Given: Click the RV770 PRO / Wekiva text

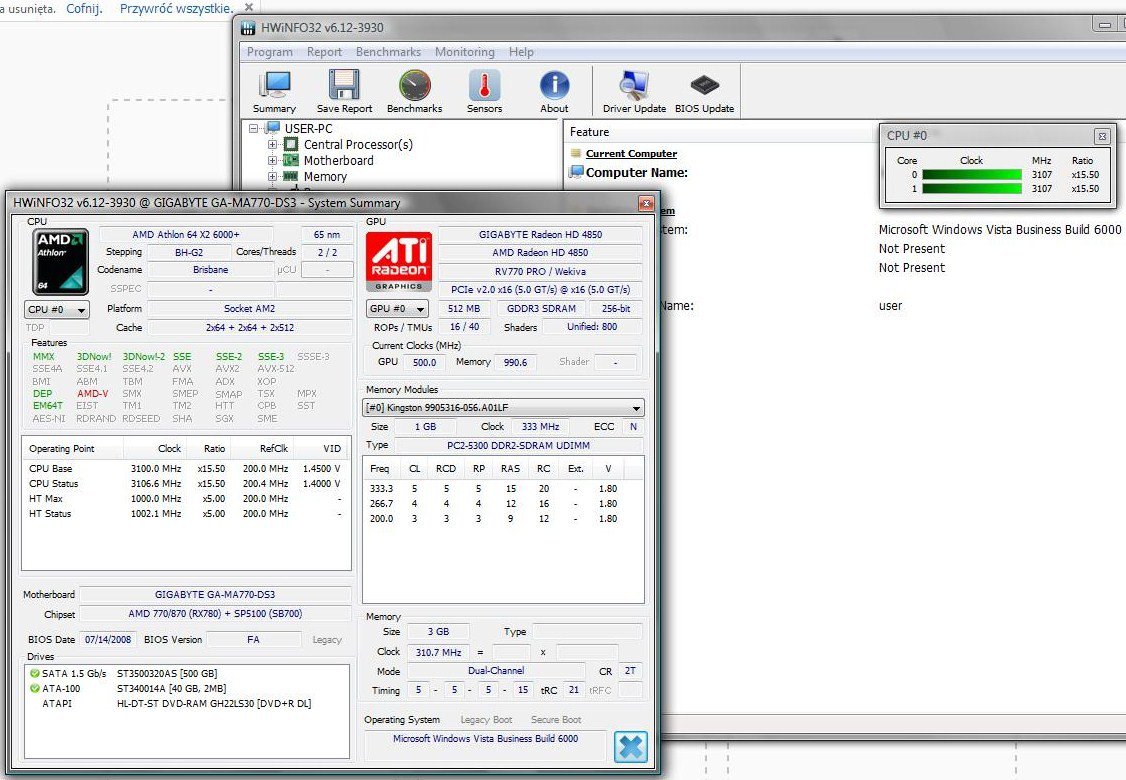Looking at the screenshot, I should point(540,271).
